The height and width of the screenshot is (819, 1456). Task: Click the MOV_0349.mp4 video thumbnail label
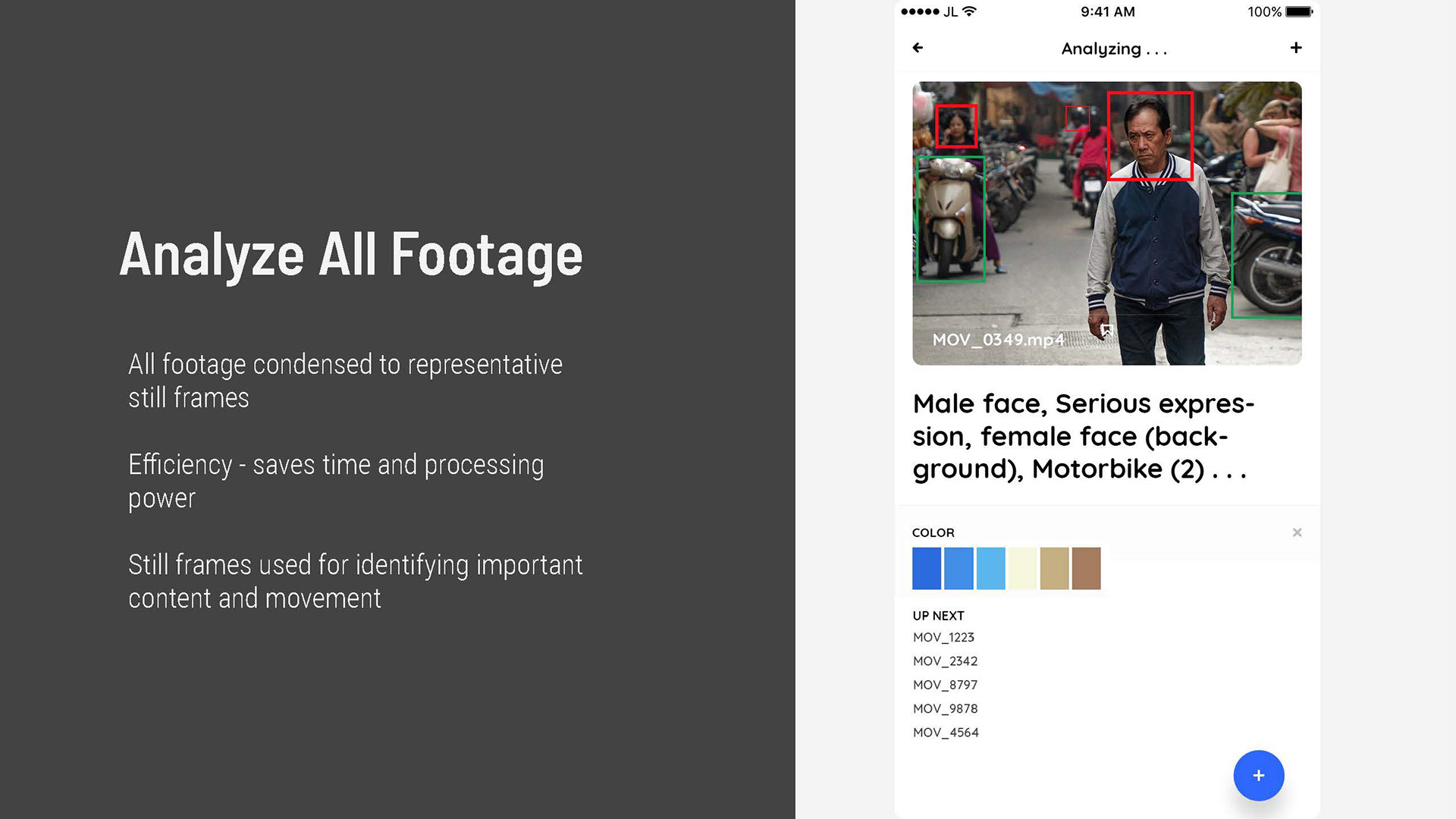click(x=998, y=340)
